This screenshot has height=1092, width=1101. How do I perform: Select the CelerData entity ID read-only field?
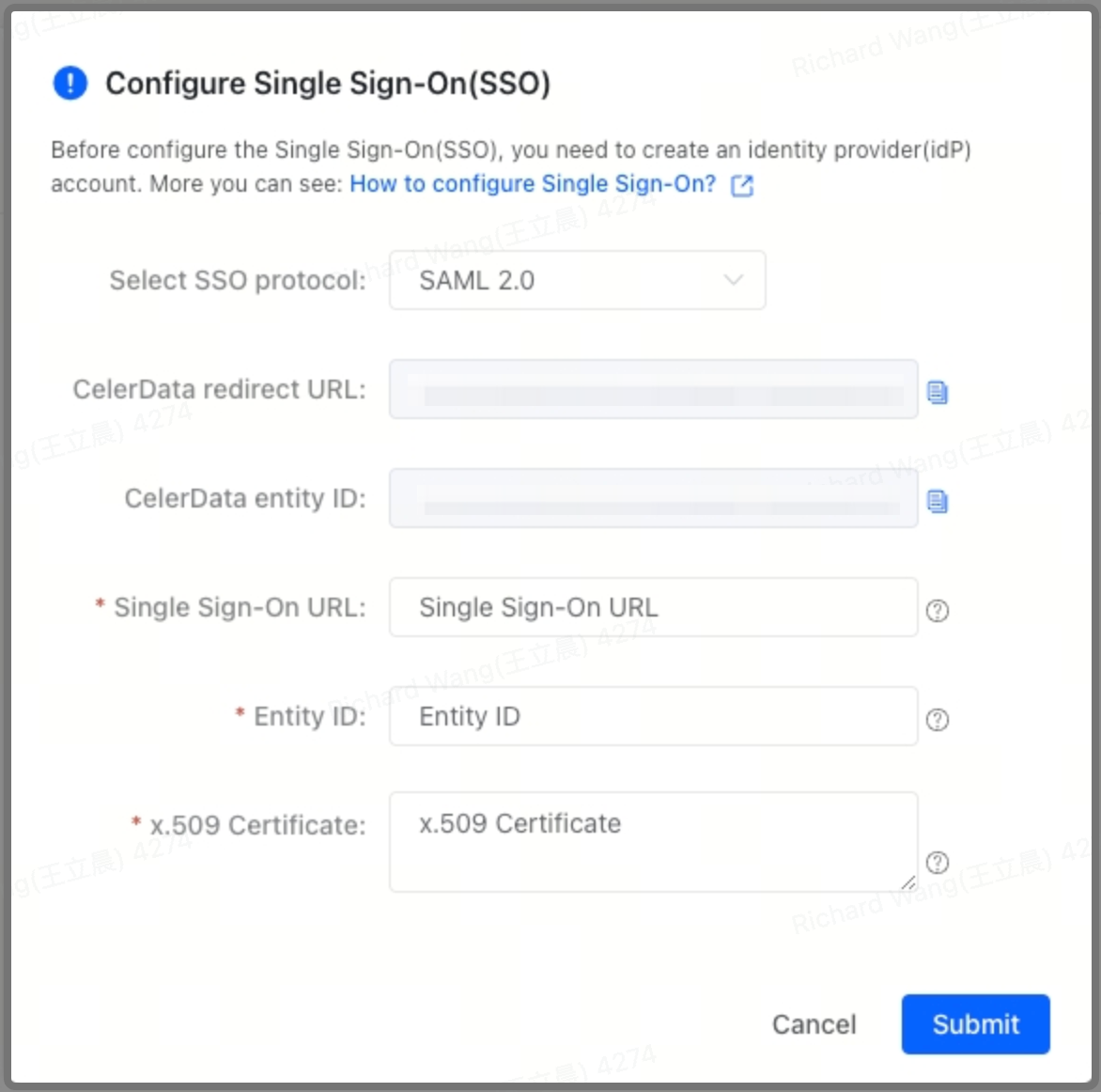pyautogui.click(x=653, y=498)
